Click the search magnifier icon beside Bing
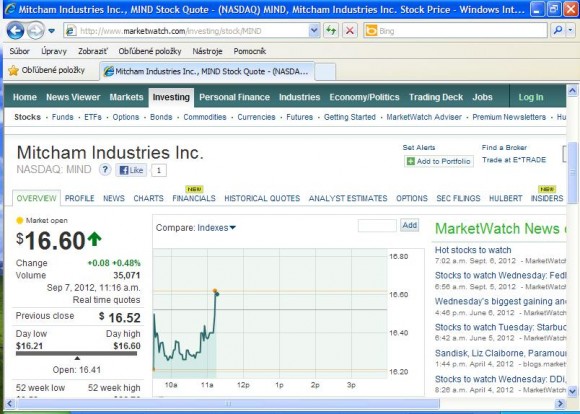This screenshot has height=414, width=580. pyautogui.click(x=558, y=31)
